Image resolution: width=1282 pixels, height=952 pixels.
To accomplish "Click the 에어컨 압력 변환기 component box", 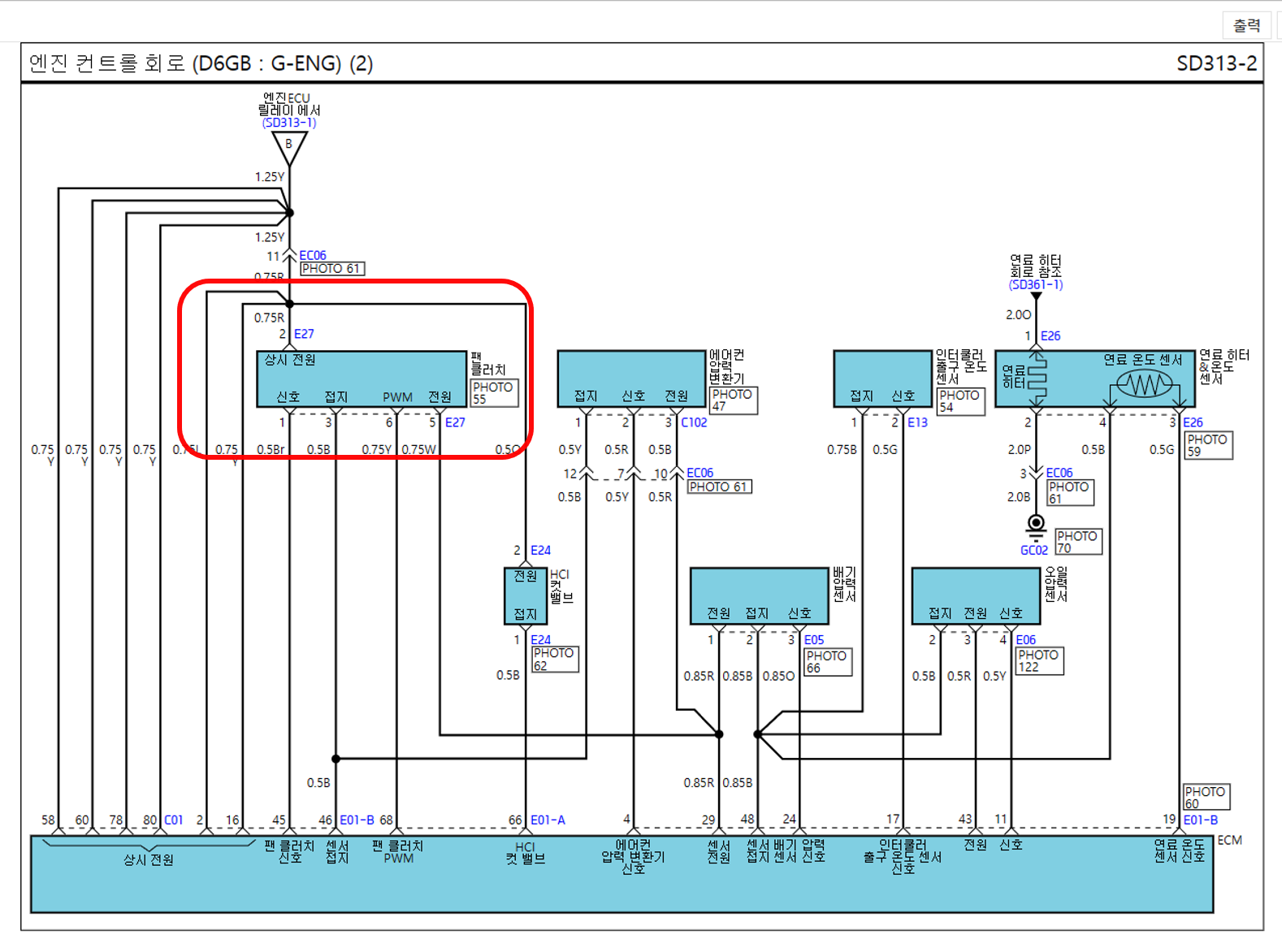I will (631, 379).
